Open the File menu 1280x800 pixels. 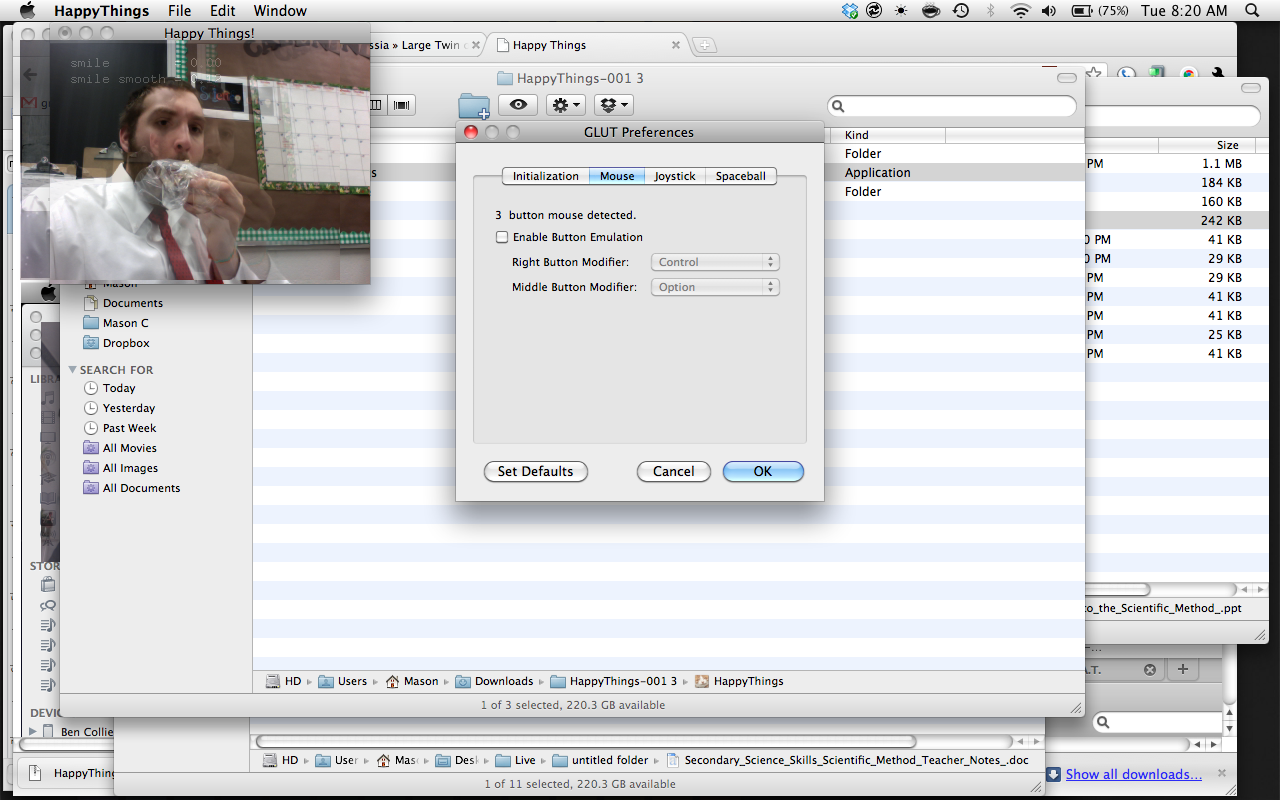pyautogui.click(x=180, y=11)
